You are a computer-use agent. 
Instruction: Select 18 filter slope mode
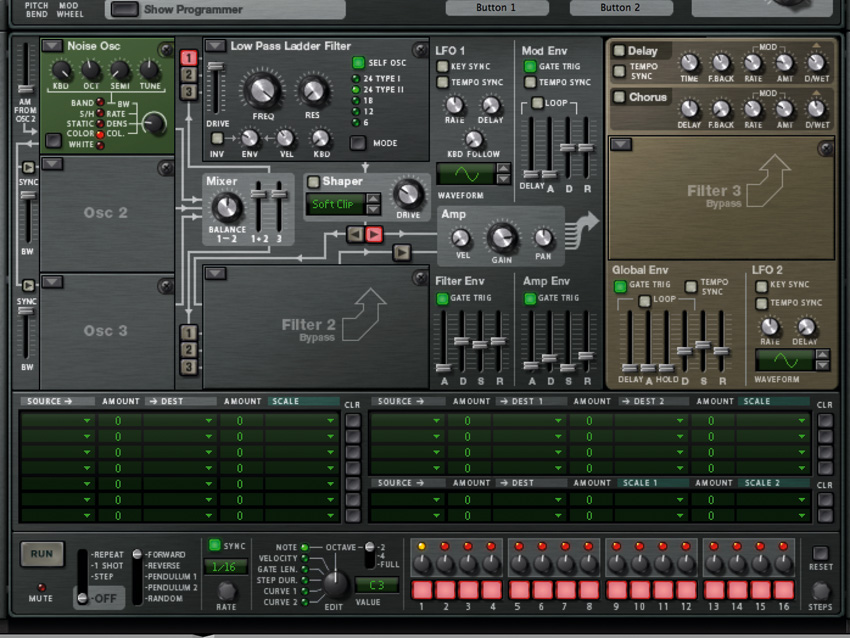pyautogui.click(x=356, y=100)
